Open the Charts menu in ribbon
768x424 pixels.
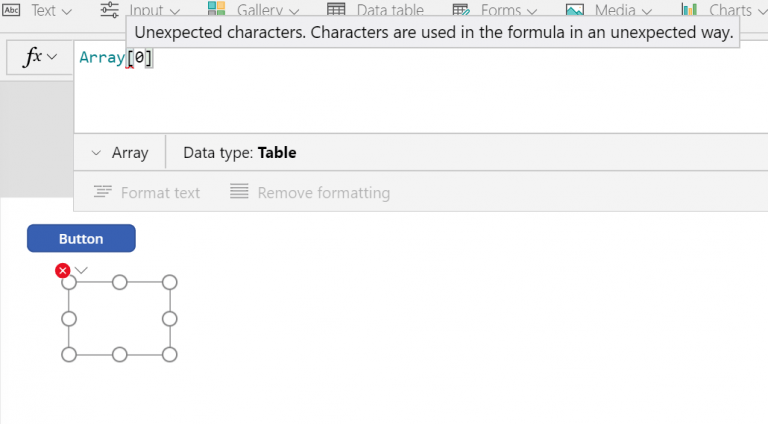pos(730,10)
